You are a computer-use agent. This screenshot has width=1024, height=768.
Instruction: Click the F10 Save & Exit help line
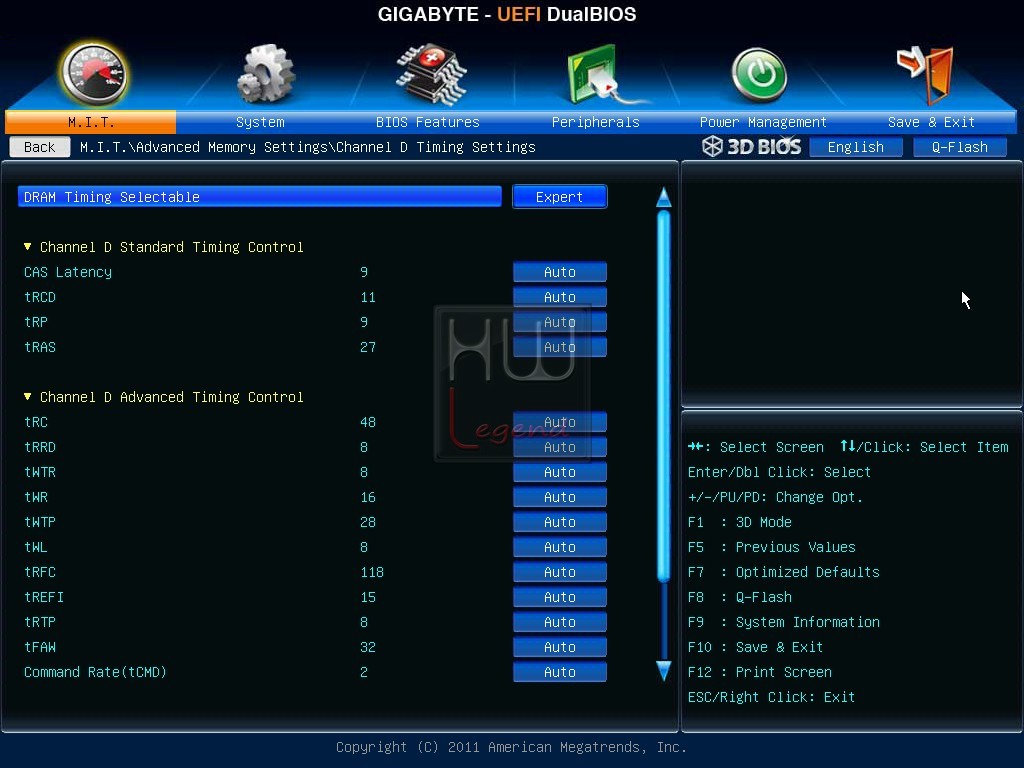[756, 647]
